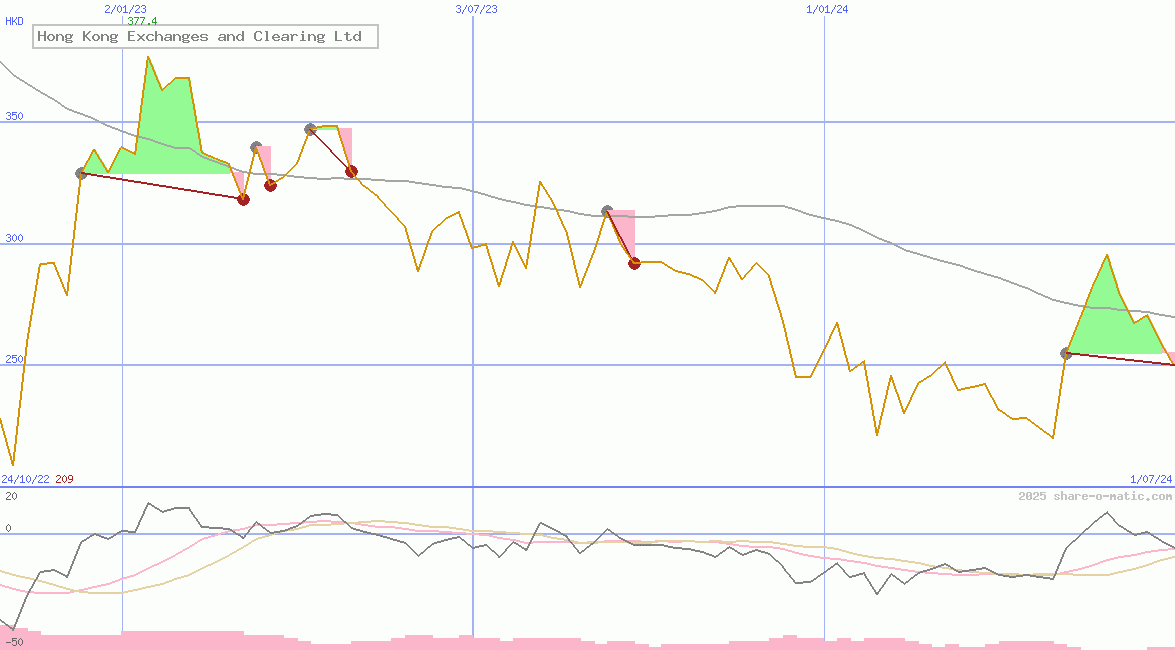Click the rightmost gray signal marker near 250

click(x=1066, y=353)
